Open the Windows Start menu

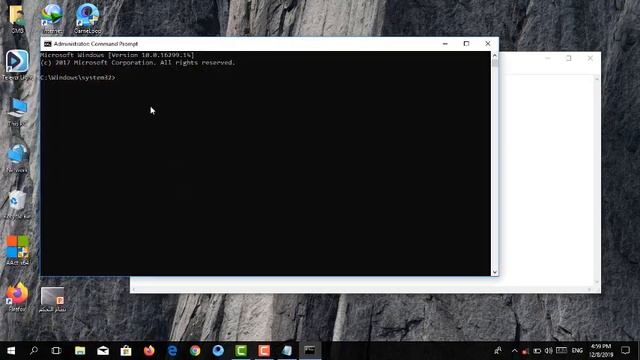point(11,350)
